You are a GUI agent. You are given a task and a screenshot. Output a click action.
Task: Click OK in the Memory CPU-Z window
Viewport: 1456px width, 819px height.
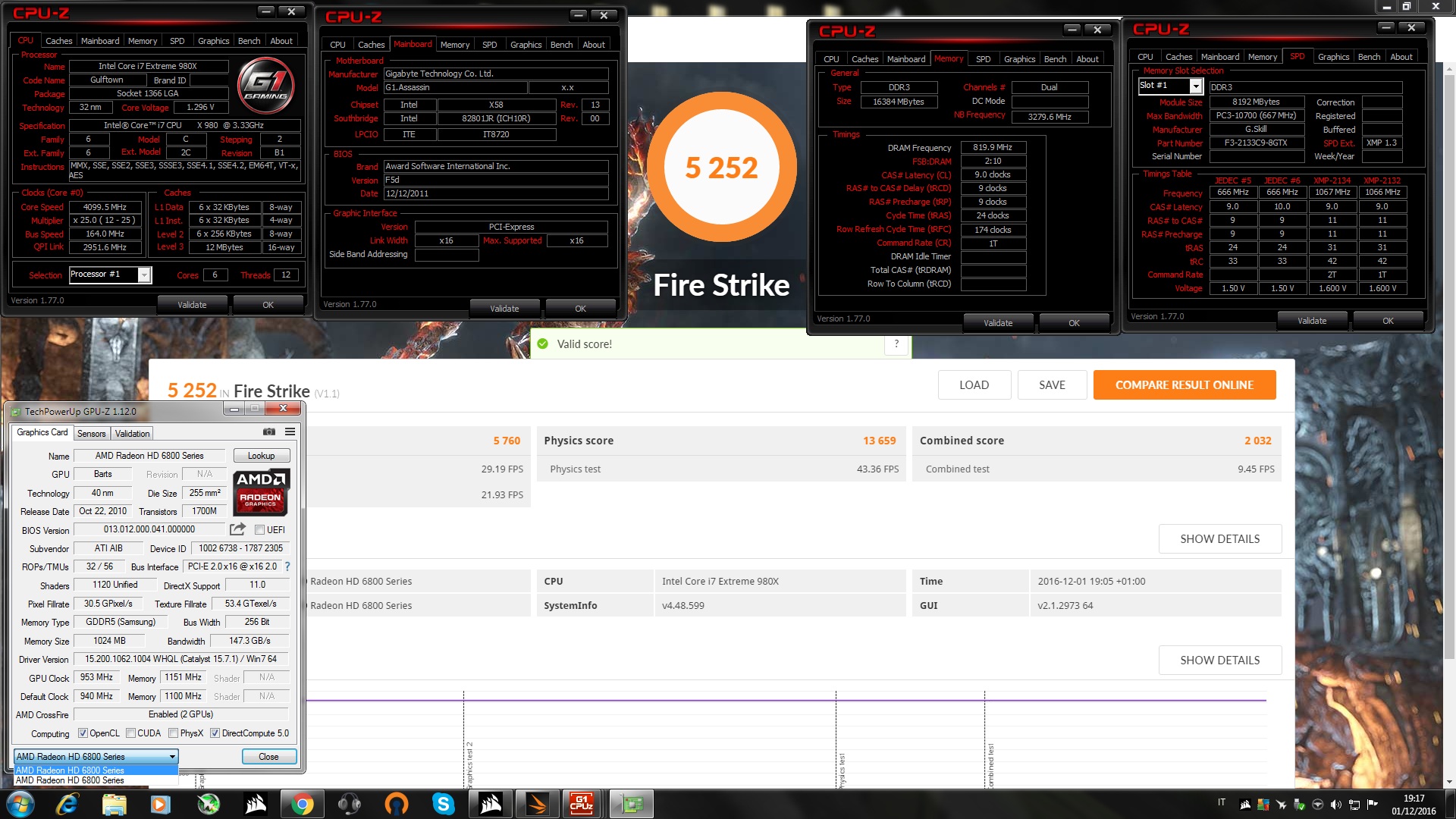coord(1074,323)
